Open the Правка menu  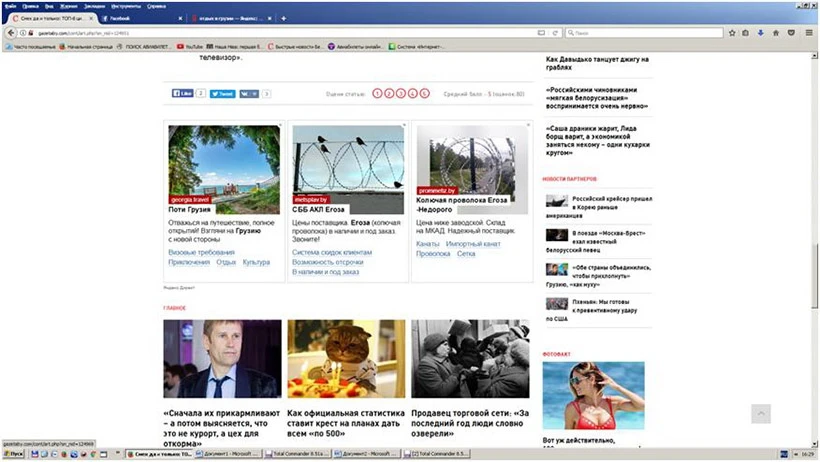[x=31, y=6]
